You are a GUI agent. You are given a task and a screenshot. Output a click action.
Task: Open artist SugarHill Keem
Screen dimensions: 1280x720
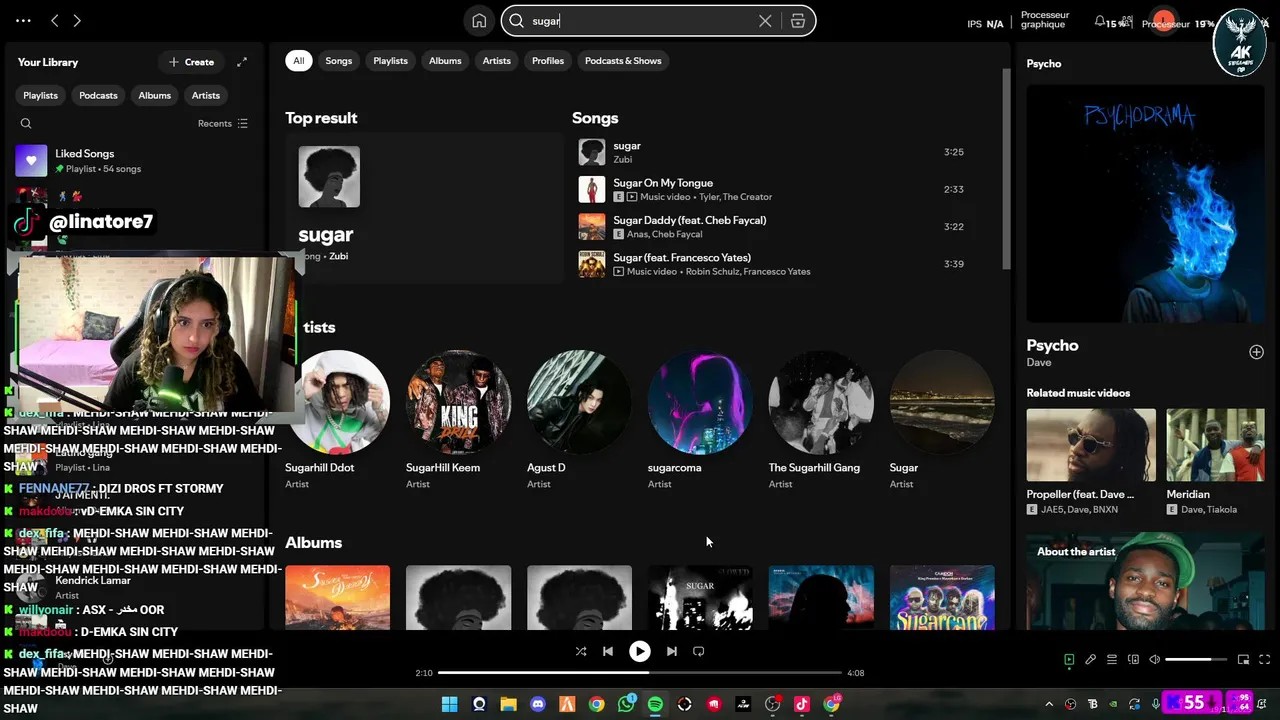458,420
